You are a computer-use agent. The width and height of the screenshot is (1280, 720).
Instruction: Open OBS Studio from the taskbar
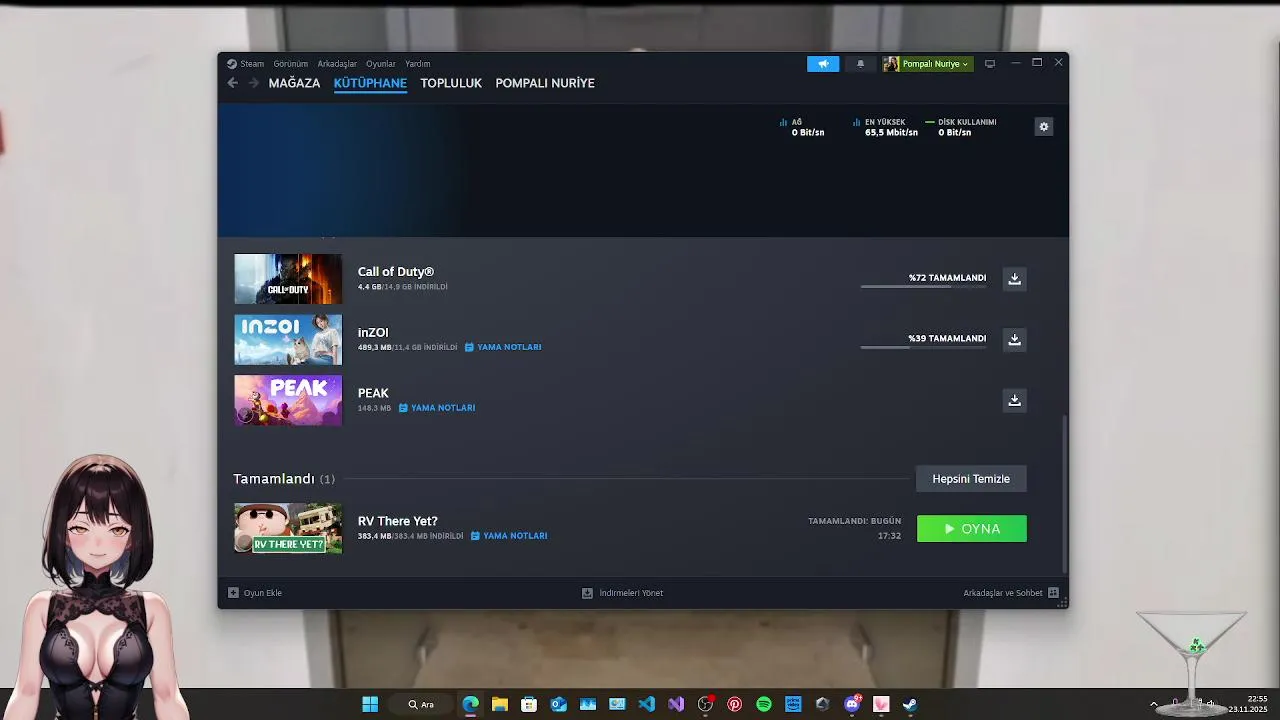[705, 704]
